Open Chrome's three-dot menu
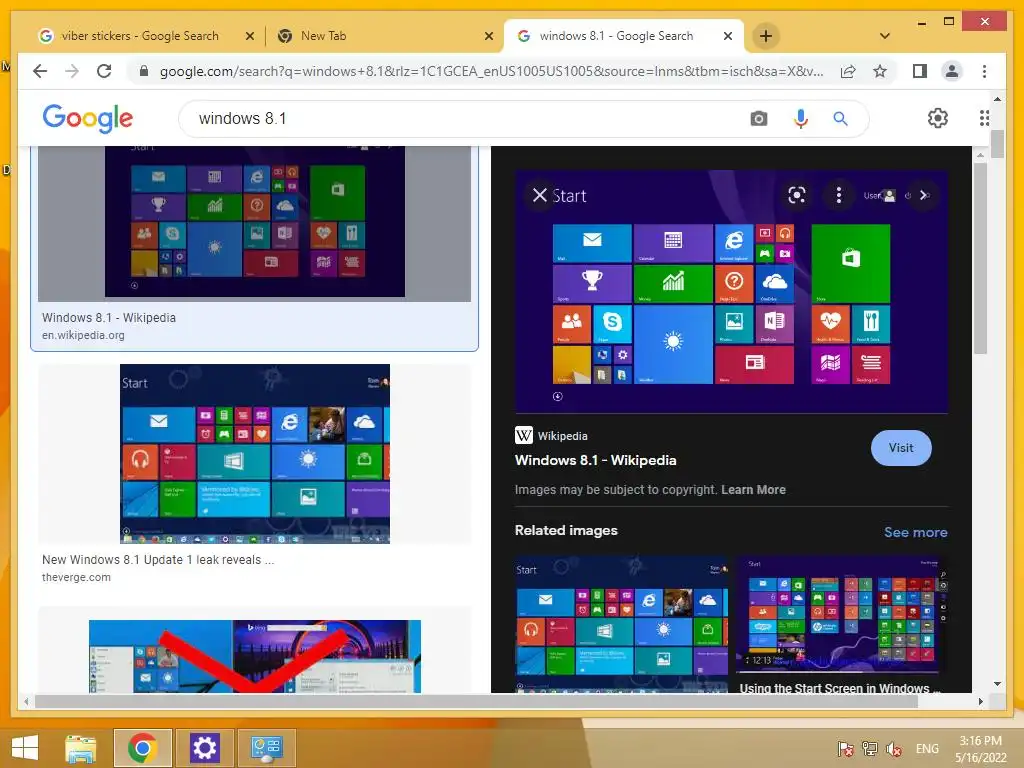 point(984,71)
